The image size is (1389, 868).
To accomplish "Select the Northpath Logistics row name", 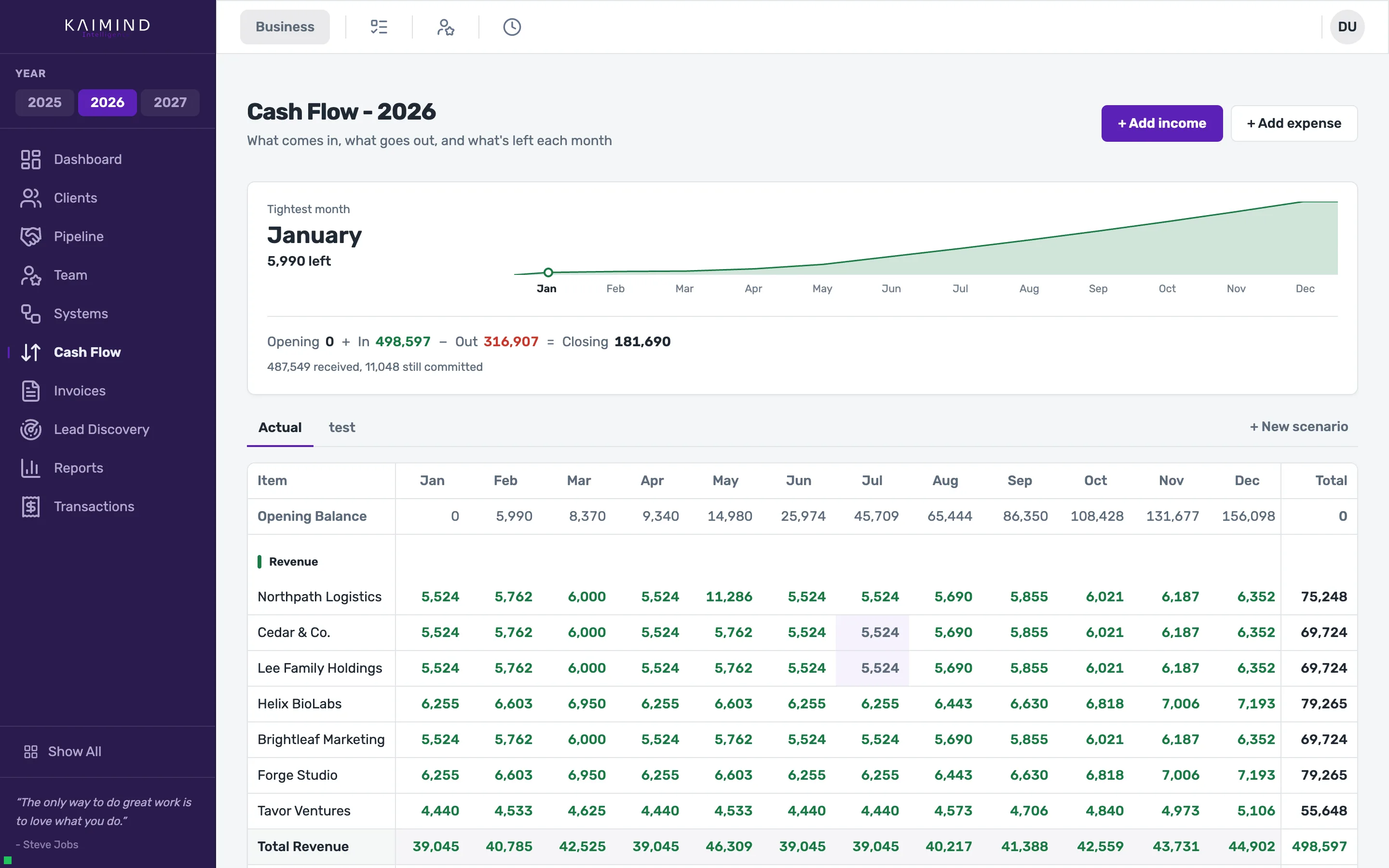I will coord(320,597).
